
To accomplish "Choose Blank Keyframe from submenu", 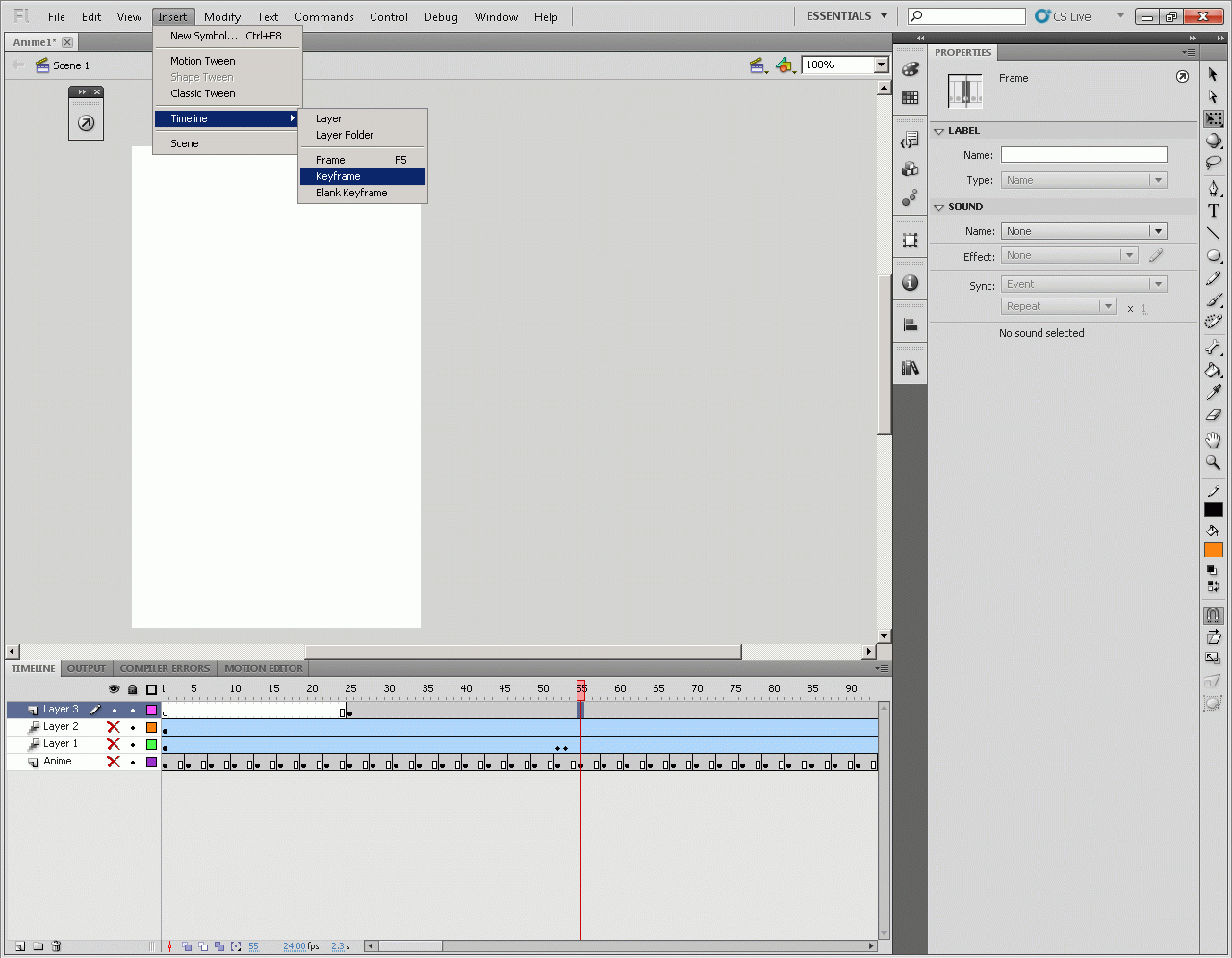I will (x=363, y=193).
